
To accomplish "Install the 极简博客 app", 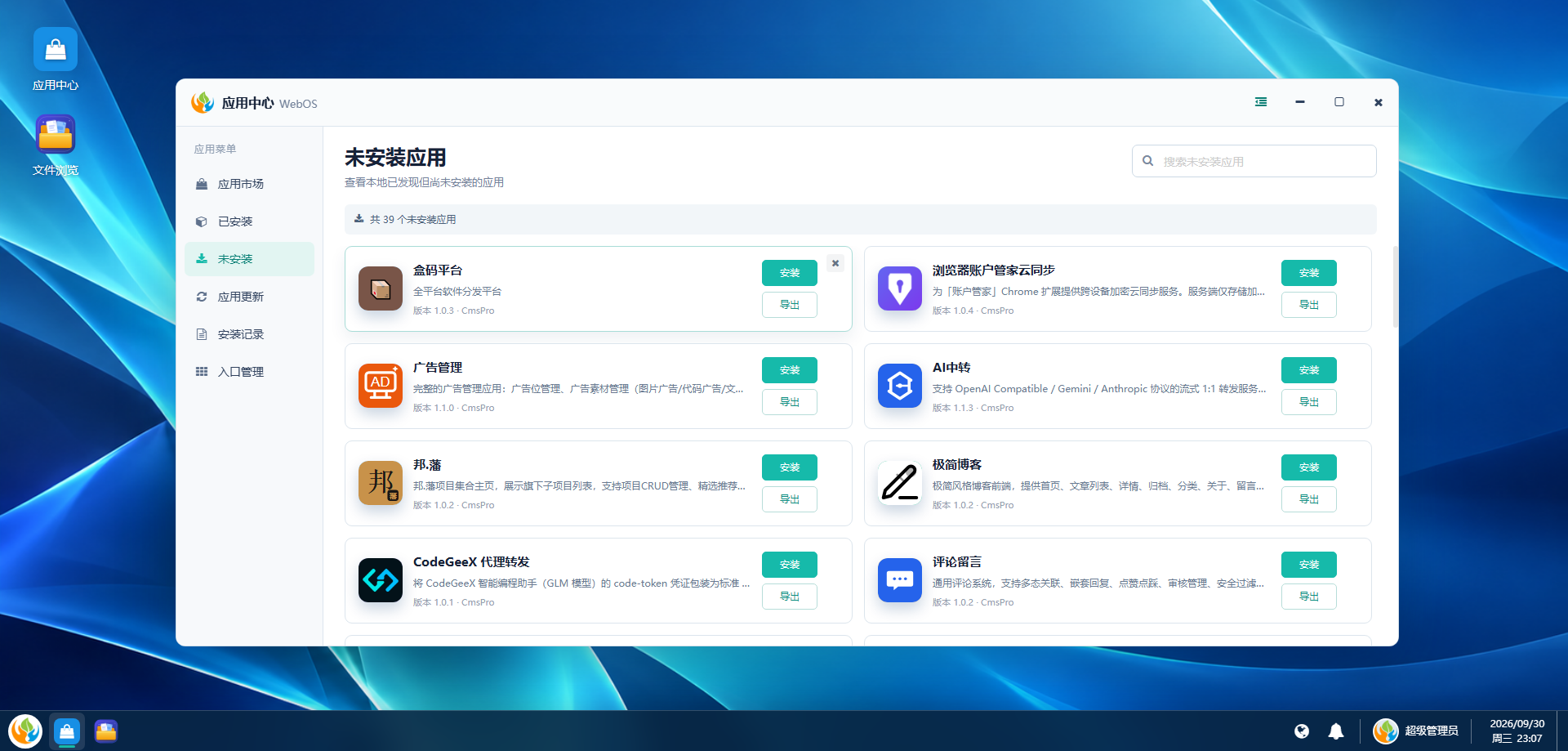I will [1309, 467].
